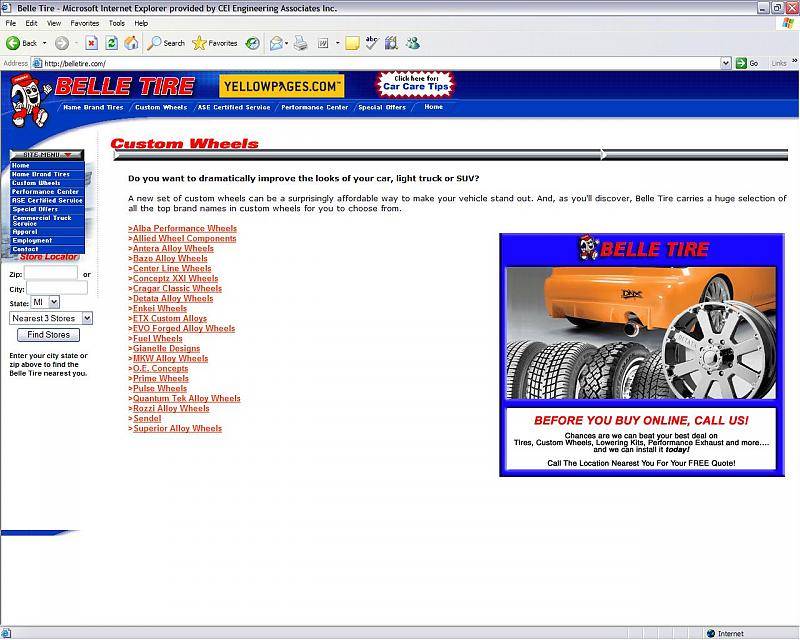Open the Help menu
Image resolution: width=800 pixels, height=640 pixels.
pos(141,23)
